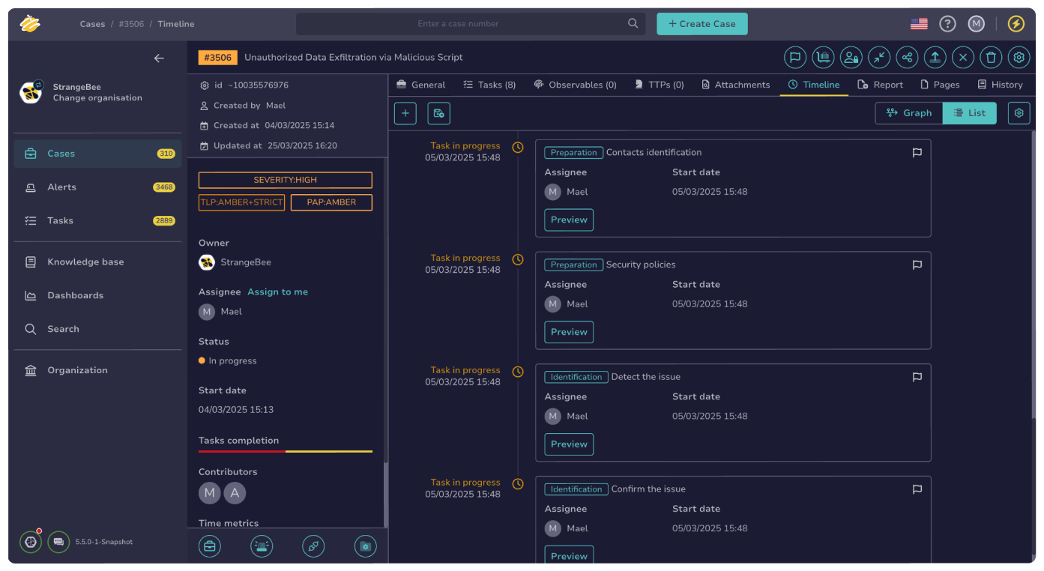1044x571 pixels.
Task: Switch timeline to List view
Action: pyautogui.click(x=969, y=113)
